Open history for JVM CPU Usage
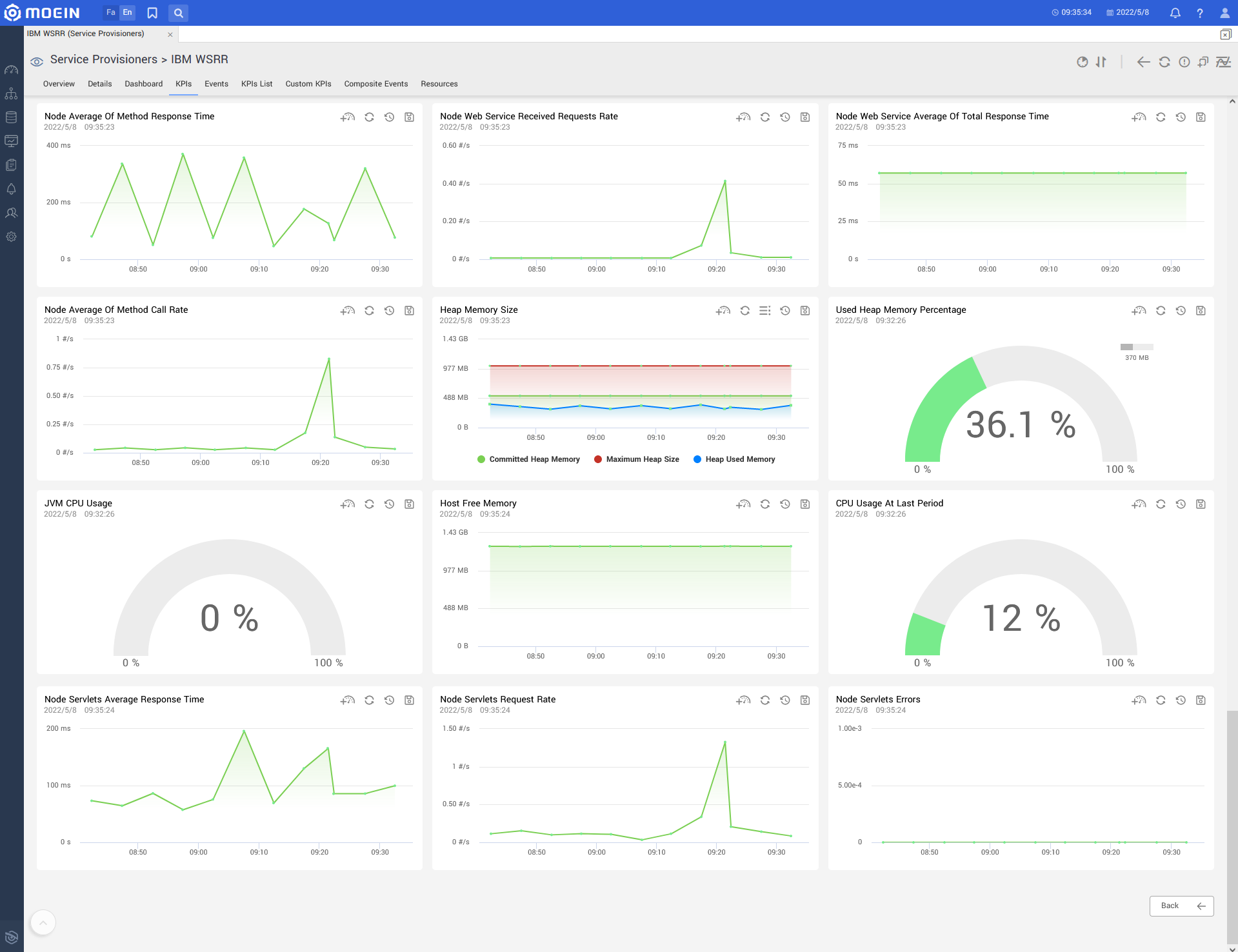 [x=389, y=504]
